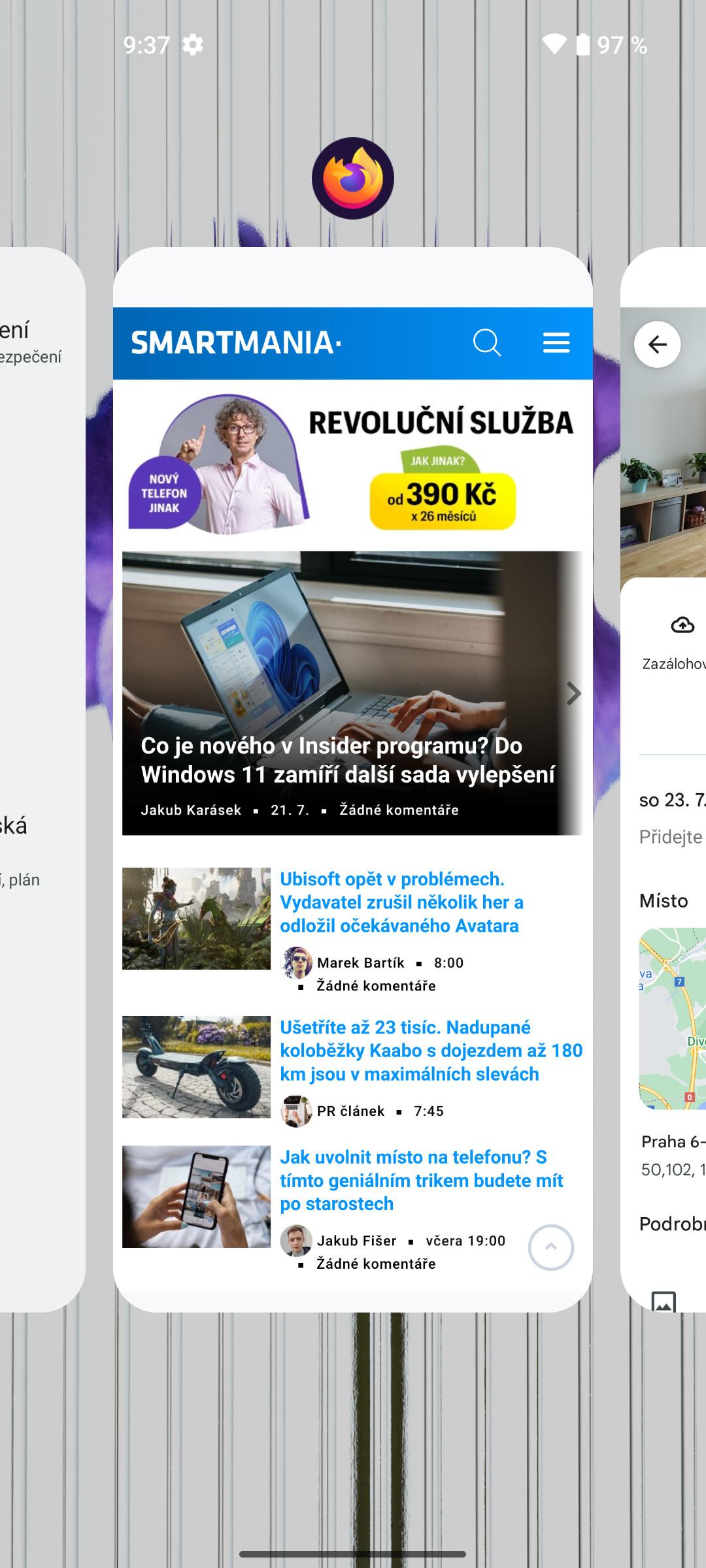Open the Smartmania hamburger menu
This screenshot has height=1568, width=706.
(x=556, y=342)
